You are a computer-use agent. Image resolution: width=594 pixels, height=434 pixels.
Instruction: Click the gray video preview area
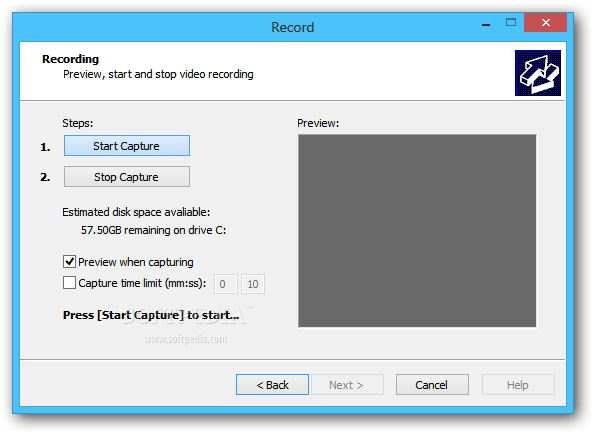[417, 231]
